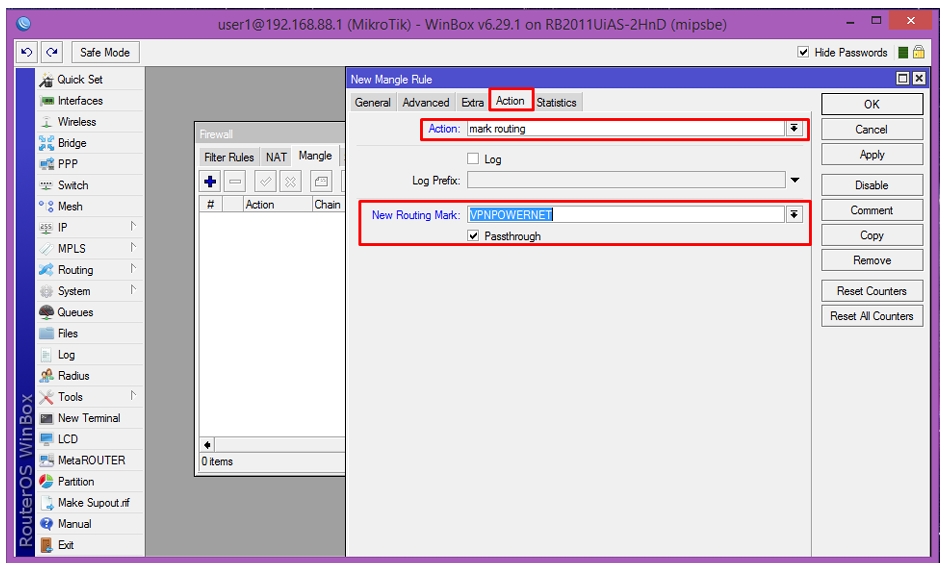Open the NAT tab in Firewall
The image size is (944, 569).
click(276, 157)
